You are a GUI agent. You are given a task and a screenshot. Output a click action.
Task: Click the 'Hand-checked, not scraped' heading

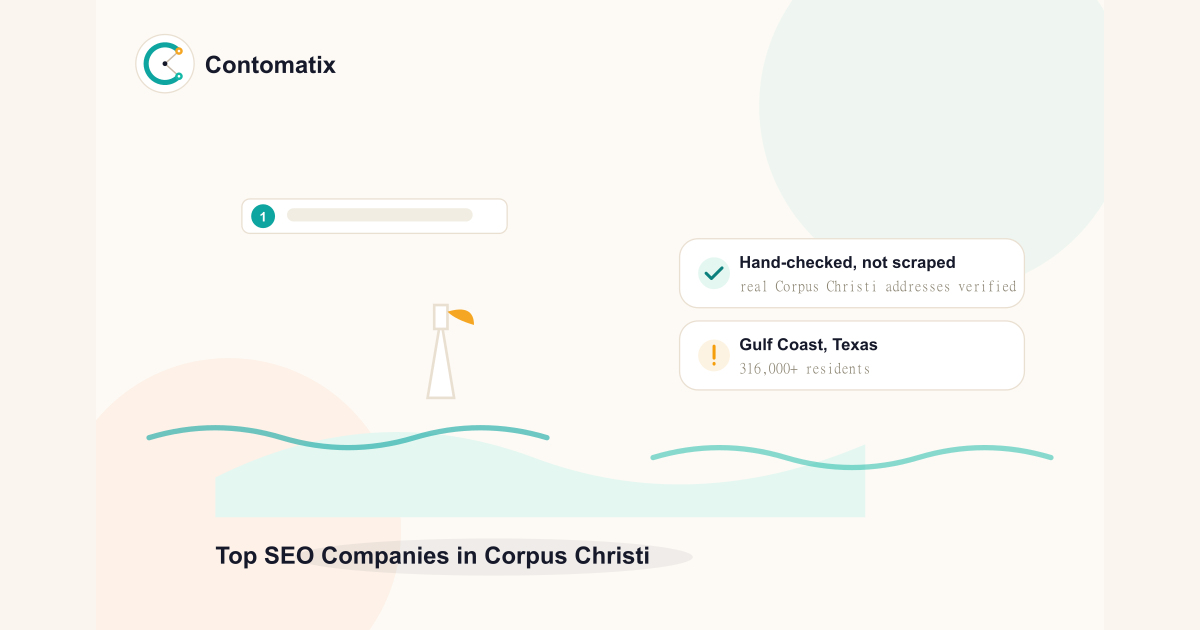[847, 263]
